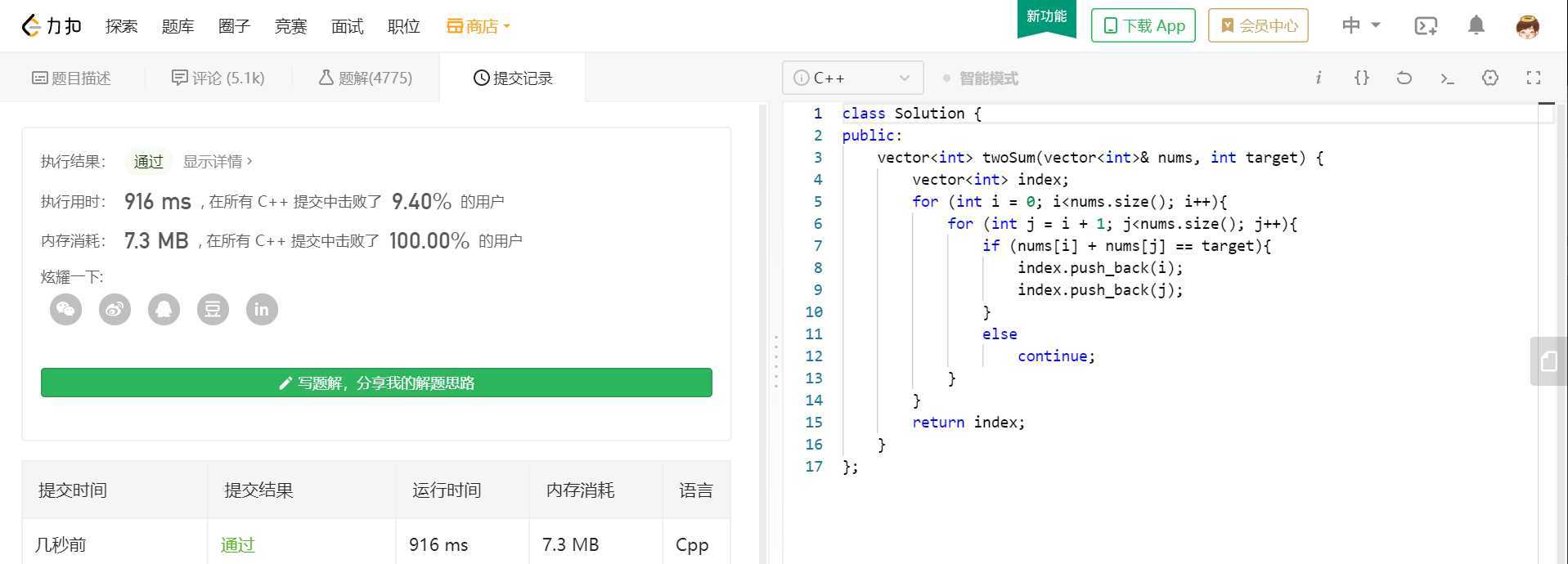The height and width of the screenshot is (564, 1568).
Task: Open the 通过 submission record link
Action: pos(237,544)
